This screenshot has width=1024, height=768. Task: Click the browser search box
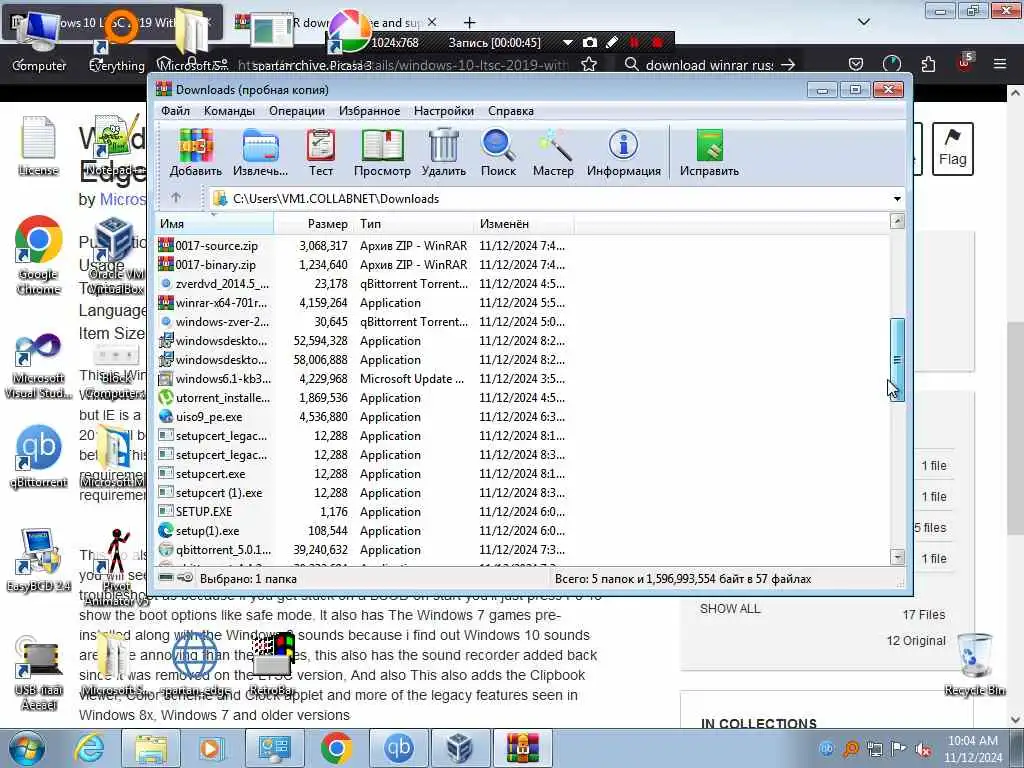tap(709, 65)
